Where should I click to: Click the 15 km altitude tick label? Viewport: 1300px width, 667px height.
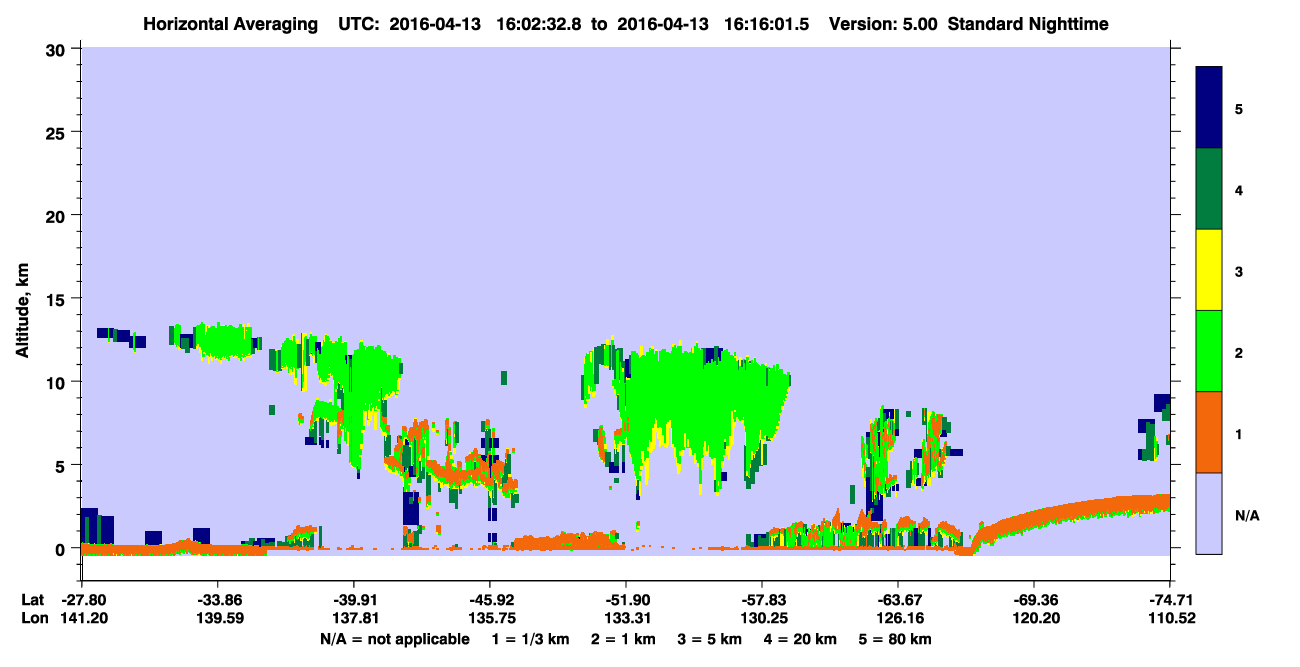click(58, 299)
